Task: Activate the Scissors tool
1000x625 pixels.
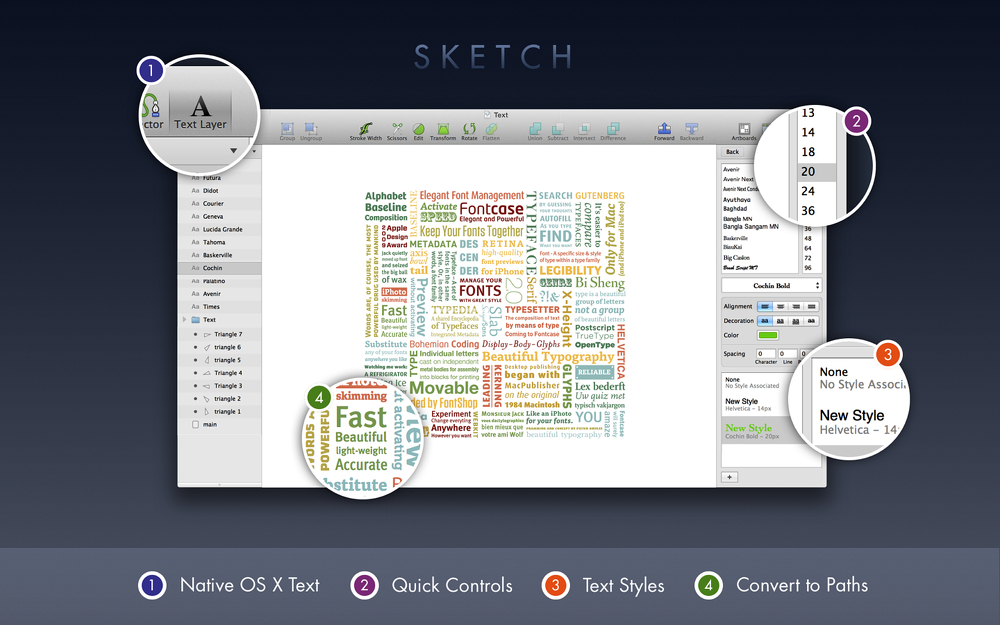Action: point(397,131)
